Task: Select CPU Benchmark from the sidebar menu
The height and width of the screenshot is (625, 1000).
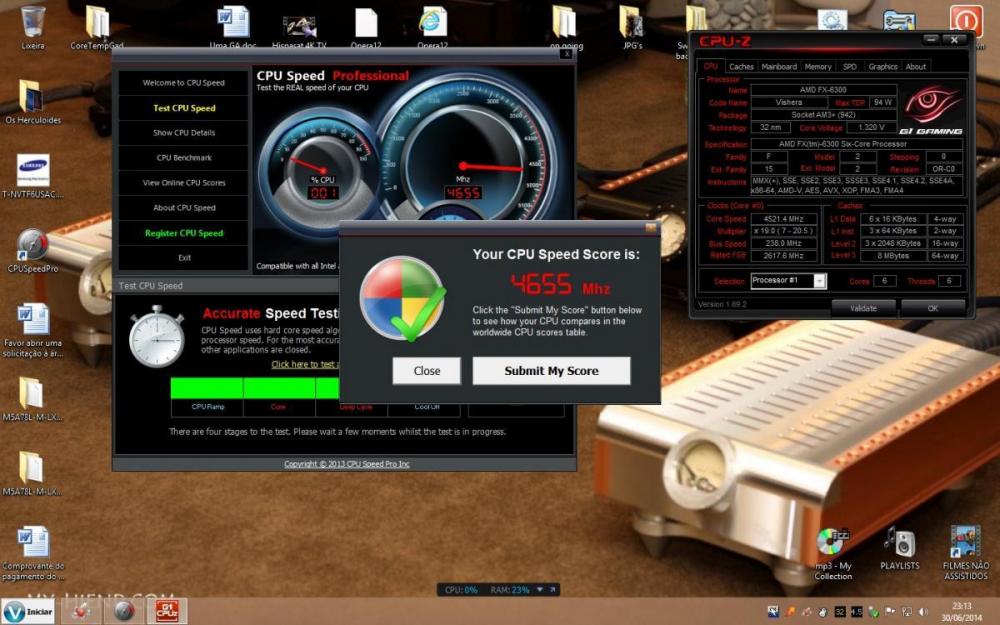Action: pos(184,158)
